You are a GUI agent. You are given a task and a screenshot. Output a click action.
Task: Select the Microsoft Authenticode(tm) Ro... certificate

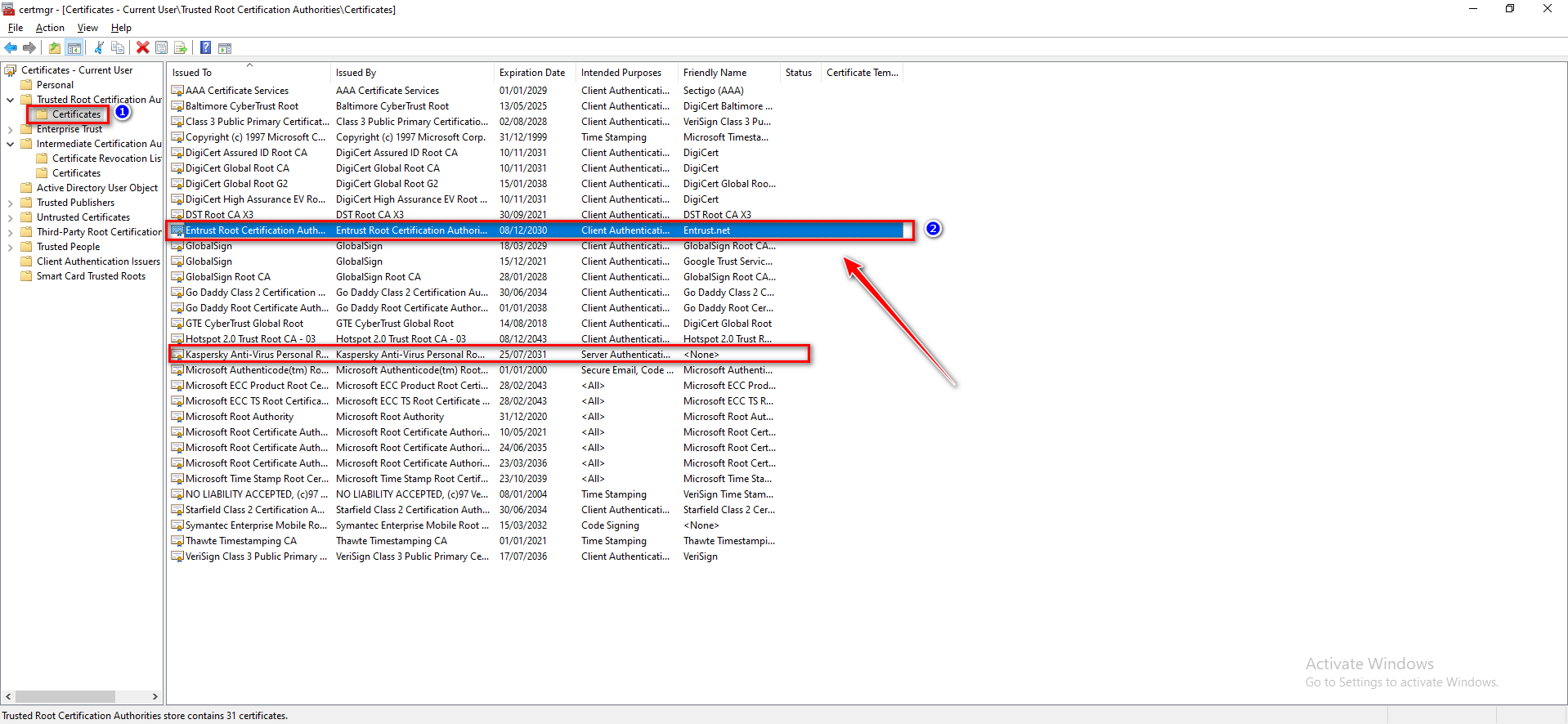tap(257, 370)
